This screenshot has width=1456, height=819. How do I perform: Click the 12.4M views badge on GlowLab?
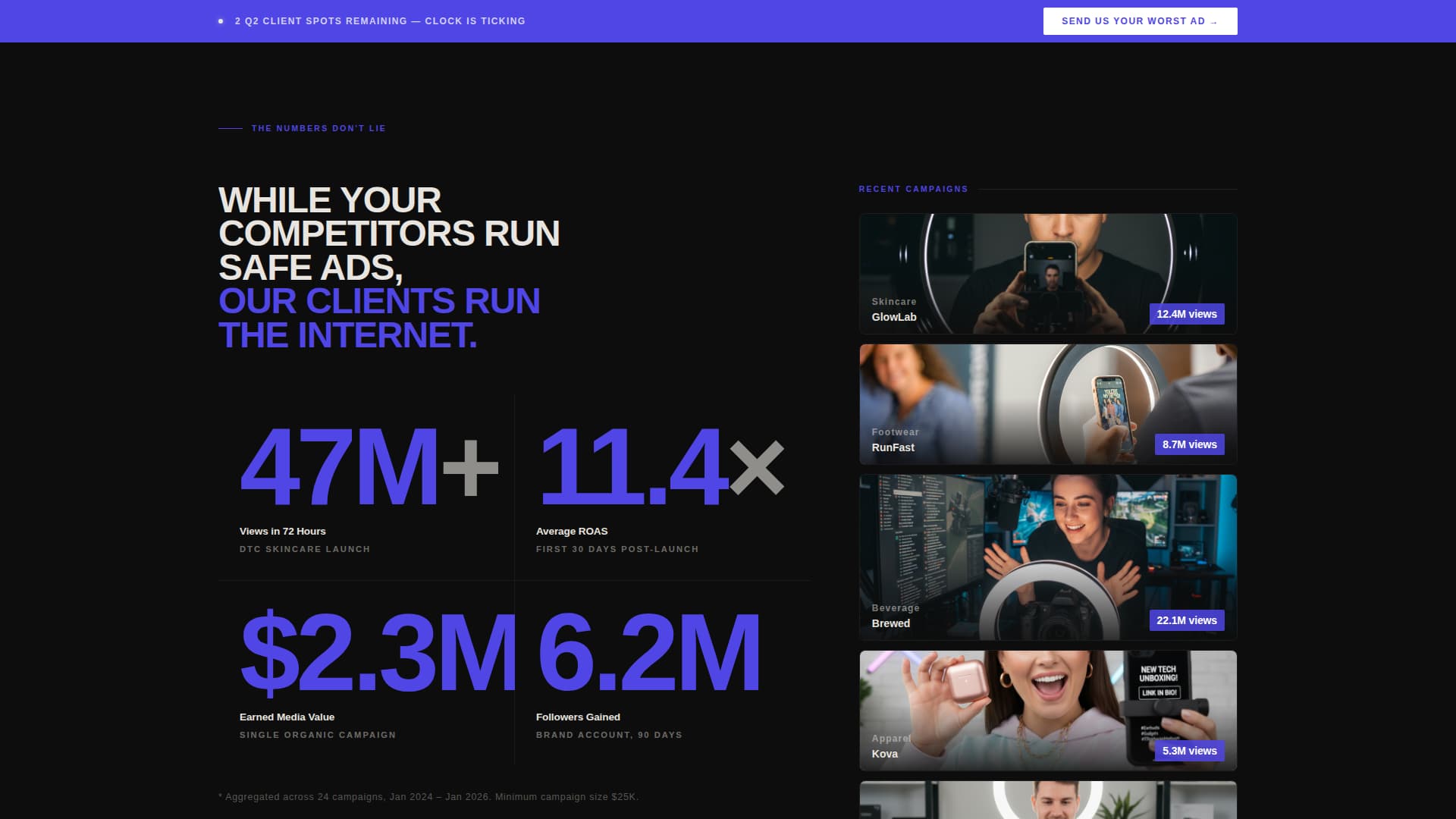[1186, 313]
